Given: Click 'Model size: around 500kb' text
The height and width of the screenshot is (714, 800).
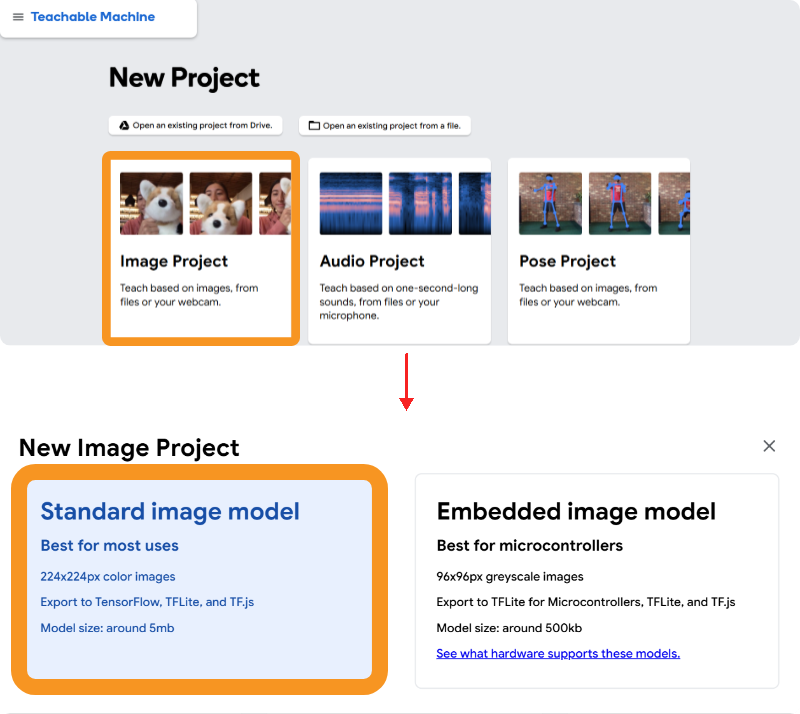Looking at the screenshot, I should 509,628.
